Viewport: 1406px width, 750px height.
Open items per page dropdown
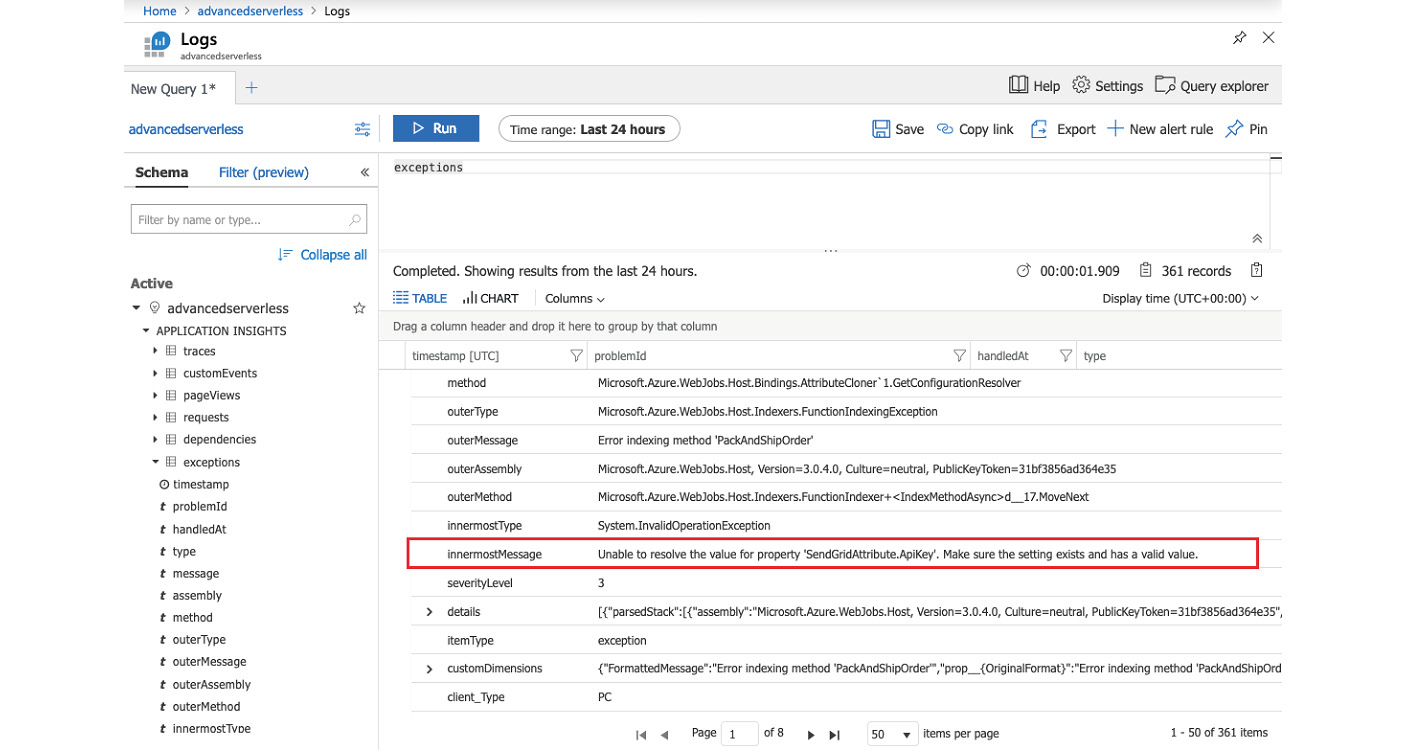[892, 734]
